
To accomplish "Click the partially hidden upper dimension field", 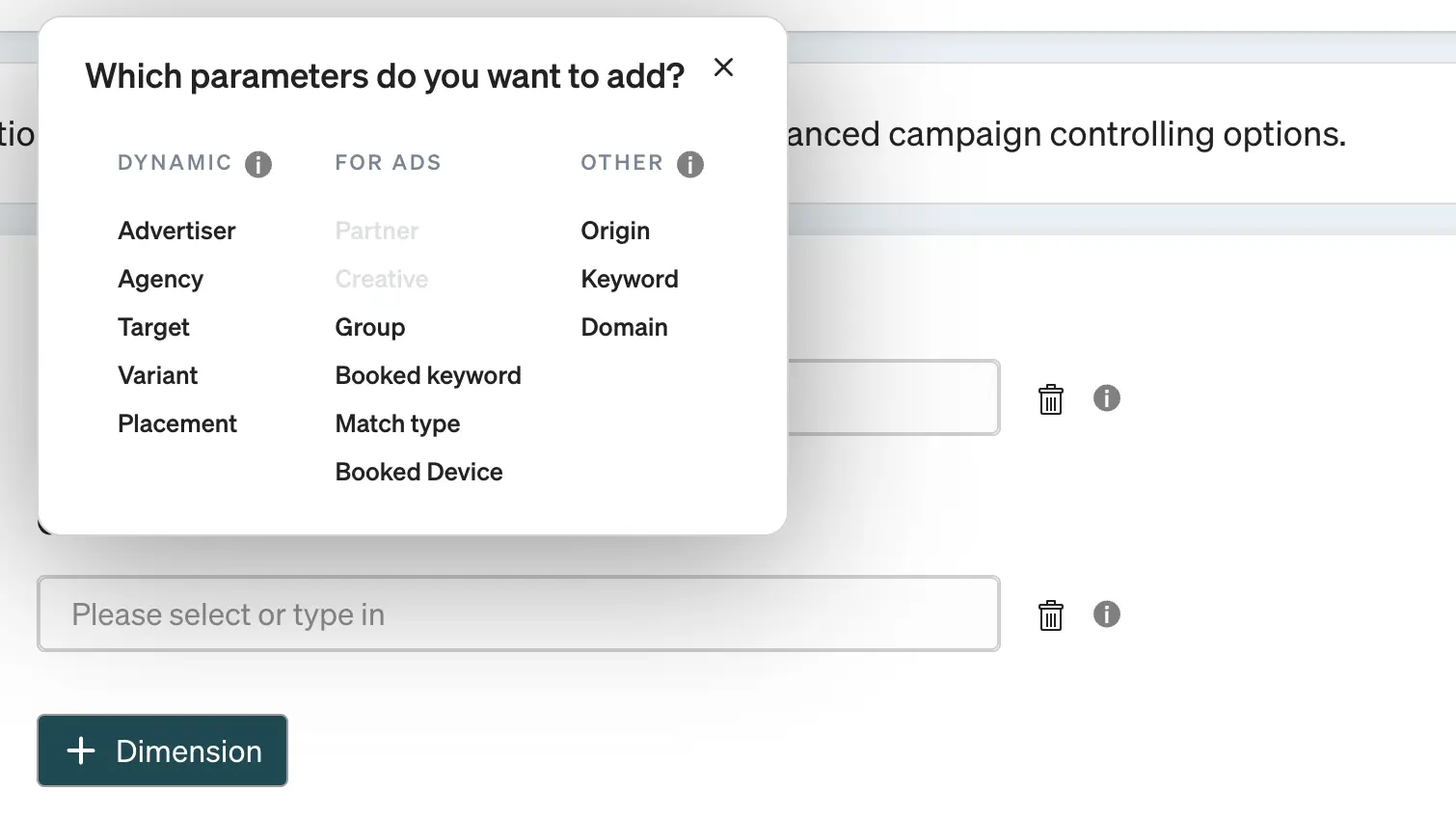I will pos(893,397).
